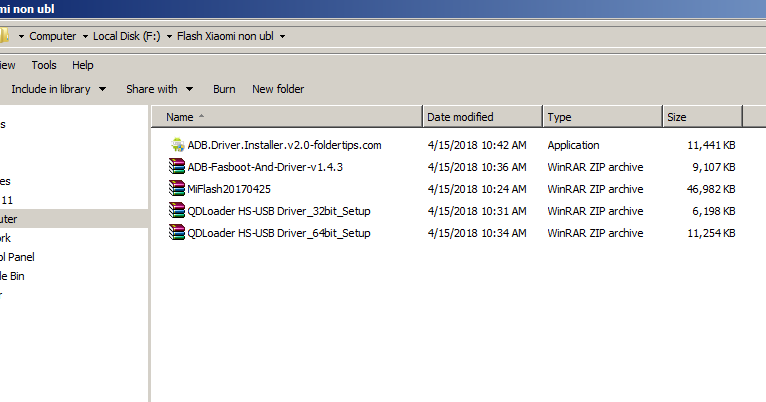Open the Share with dropdown
Screen dimensions: 766x402
point(160,89)
